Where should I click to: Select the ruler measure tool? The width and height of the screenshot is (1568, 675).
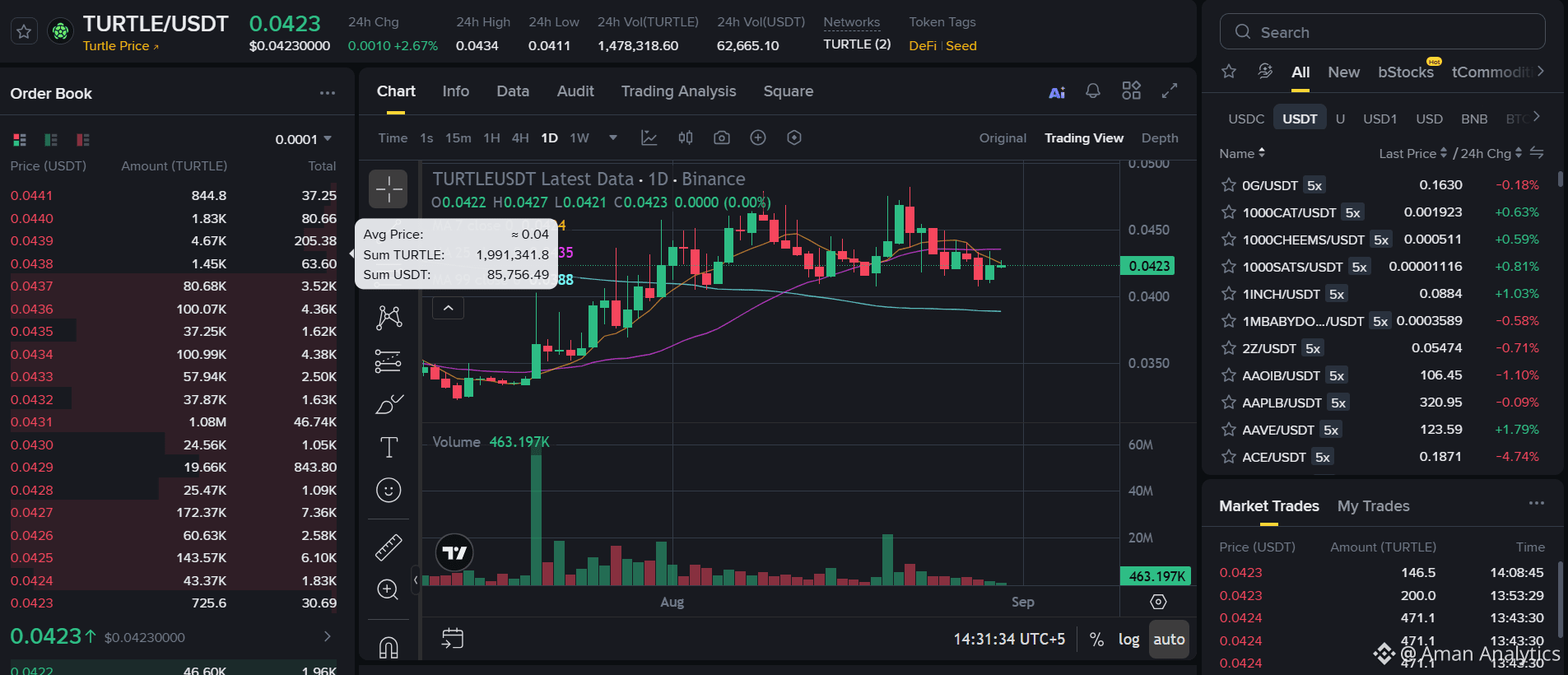coord(389,547)
